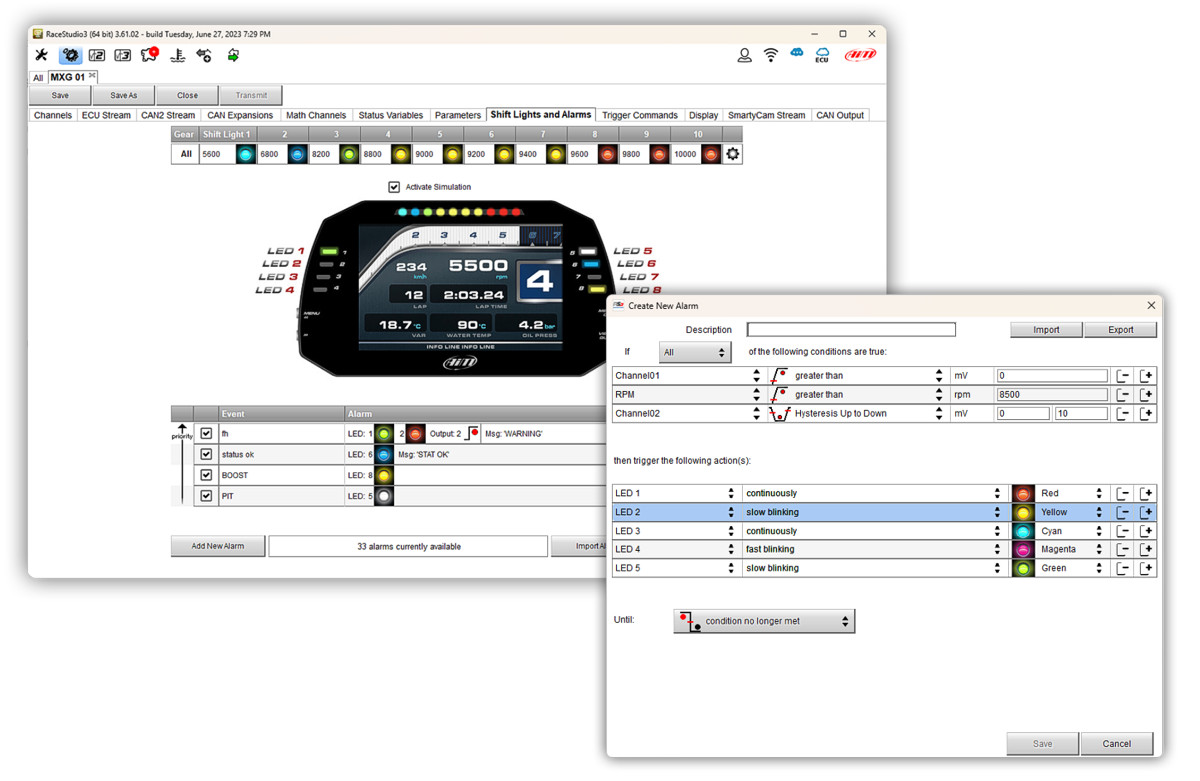This screenshot has width=1200, height=781.
Task: Click the alarm Description text field
Action: [x=851, y=330]
